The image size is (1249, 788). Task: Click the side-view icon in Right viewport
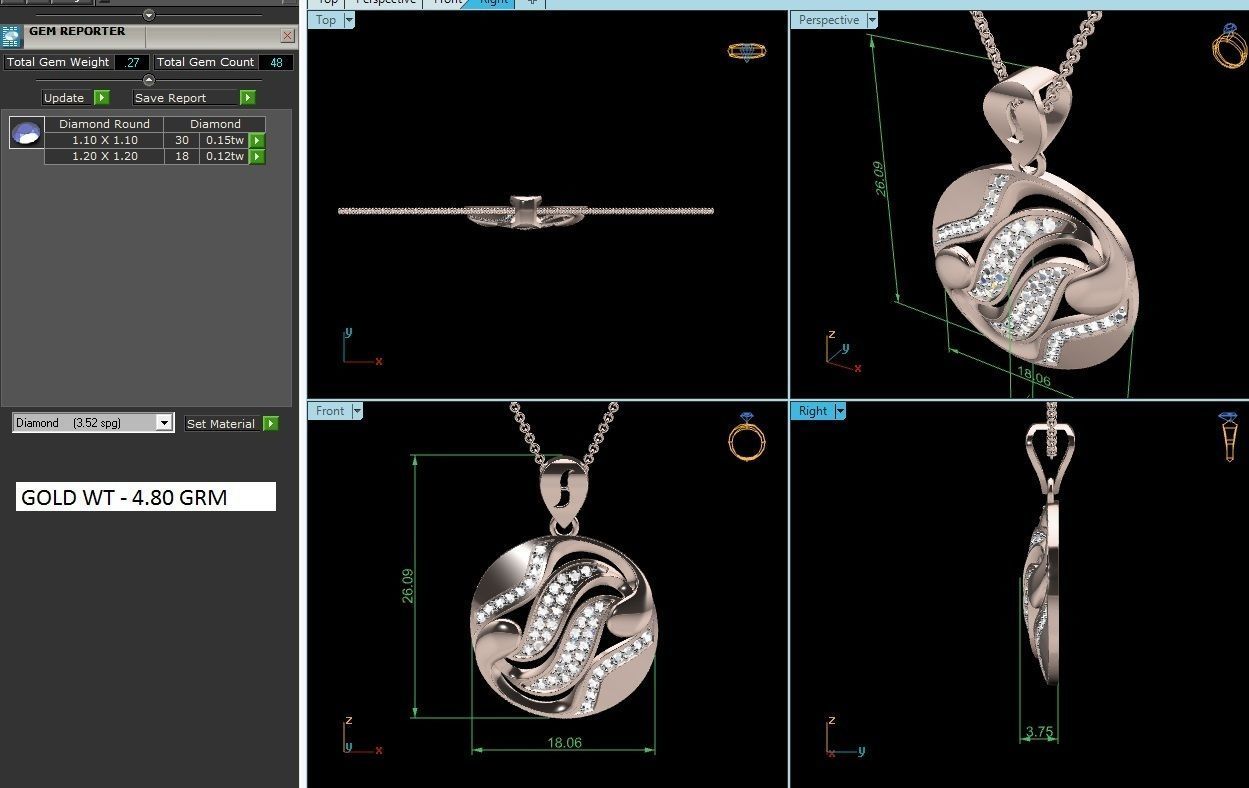[1229, 436]
